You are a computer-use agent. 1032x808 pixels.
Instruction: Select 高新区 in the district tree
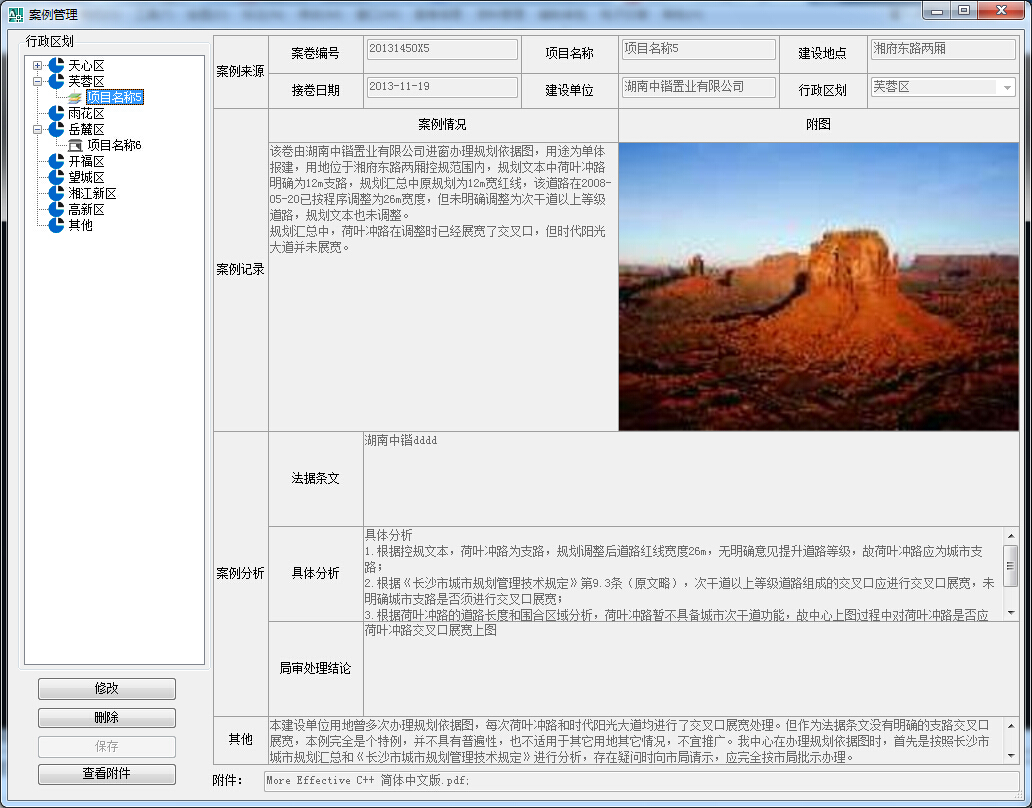pos(86,209)
